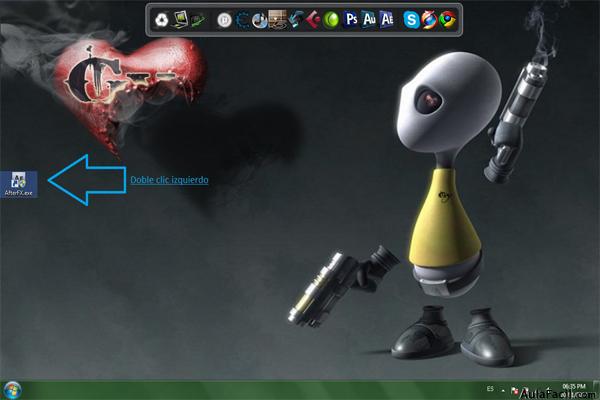Viewport: 600px width, 400px height.
Task: Click the ES language indicator
Action: click(x=490, y=389)
